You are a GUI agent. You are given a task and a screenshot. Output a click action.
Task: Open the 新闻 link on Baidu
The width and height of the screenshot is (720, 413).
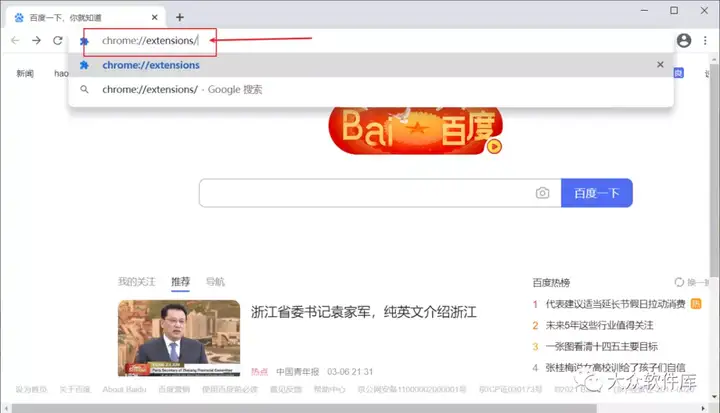coord(25,74)
